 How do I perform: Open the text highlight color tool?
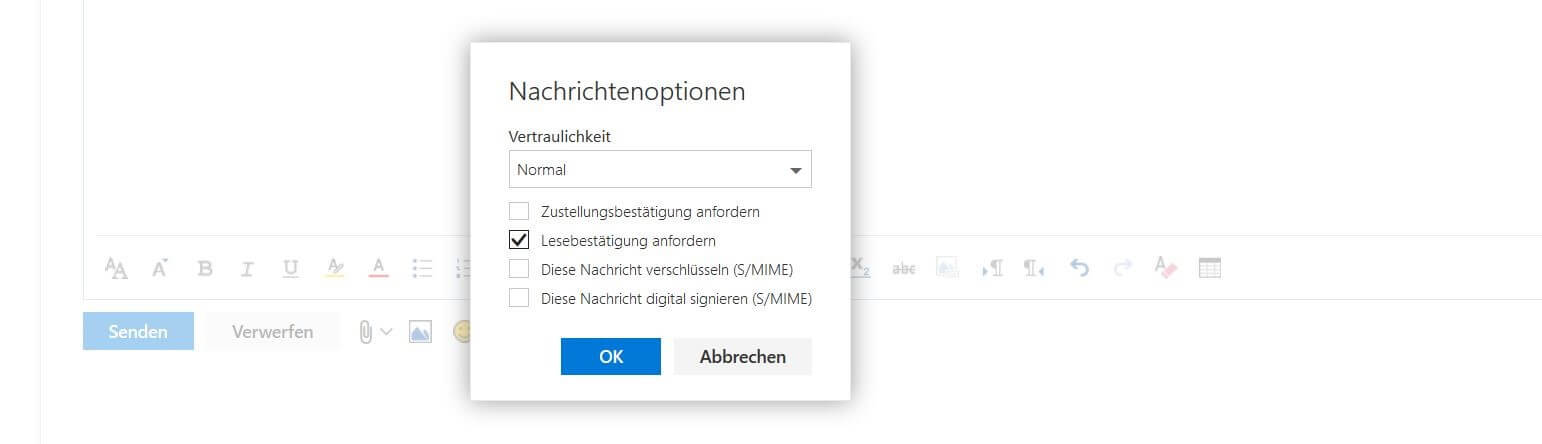335,268
